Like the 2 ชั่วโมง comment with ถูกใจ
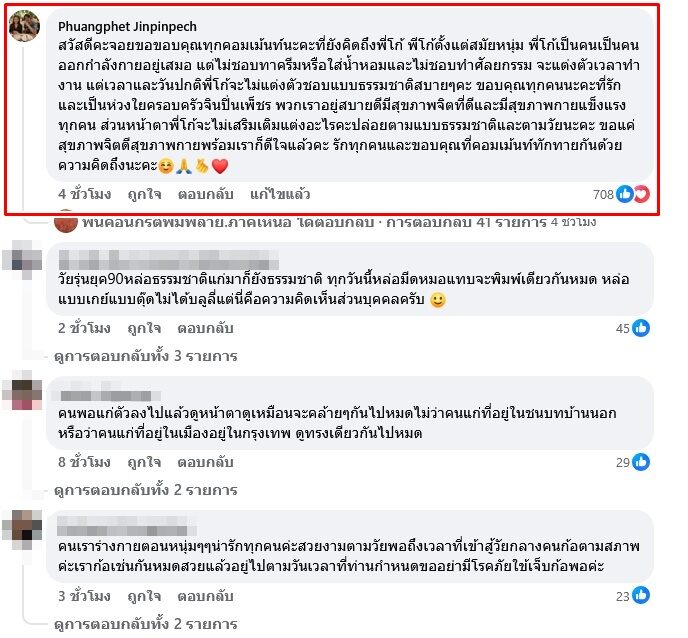688x638 pixels. 144,328
